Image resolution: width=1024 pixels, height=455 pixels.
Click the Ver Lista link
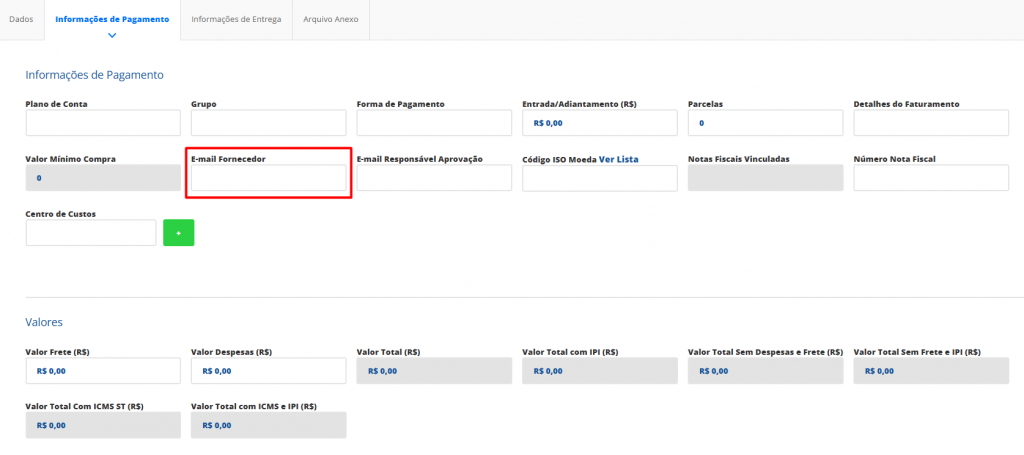pyautogui.click(x=618, y=159)
